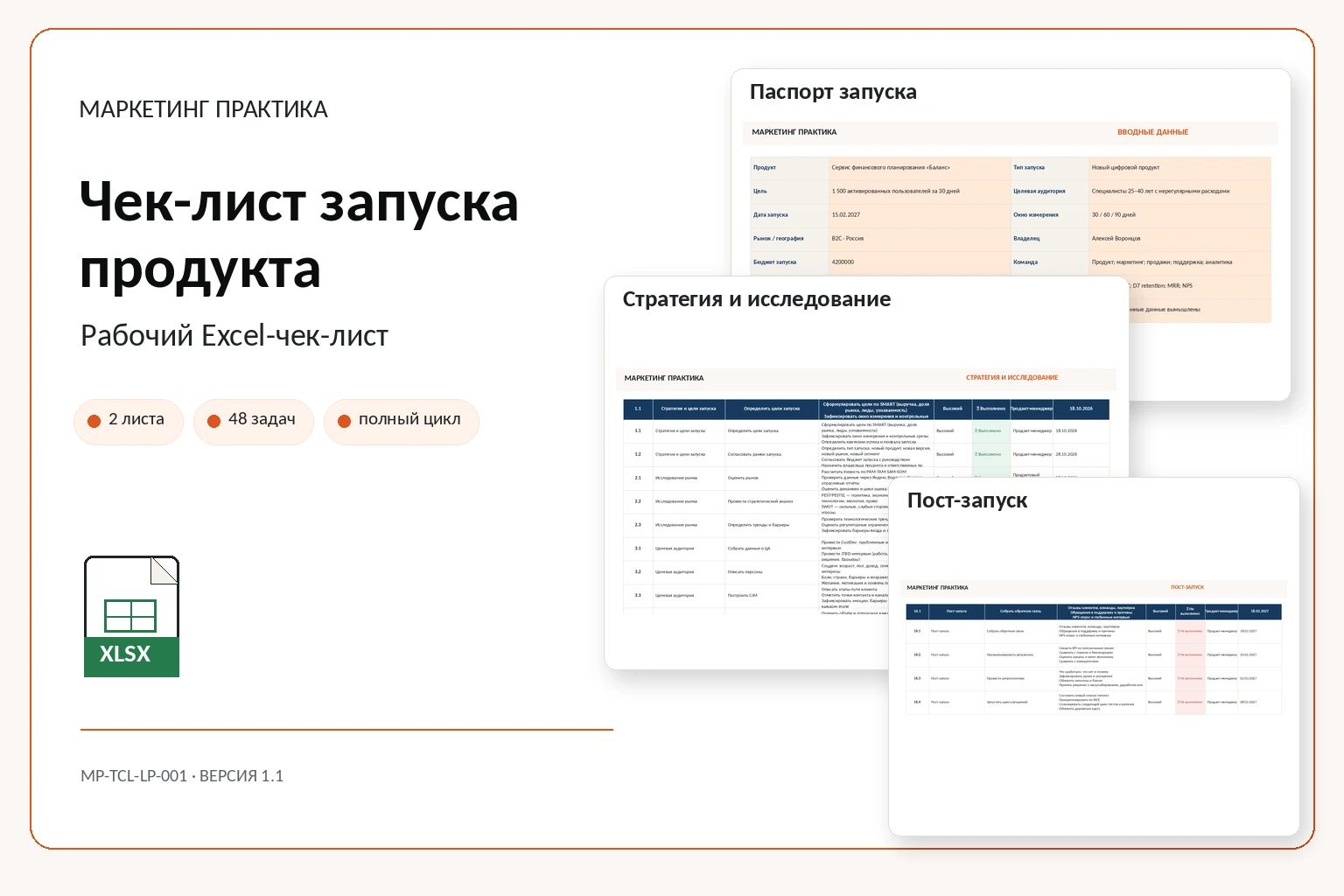Click the 'Паспорт запуска' card title
Image resolution: width=1344 pixels, height=896 pixels.
click(833, 92)
